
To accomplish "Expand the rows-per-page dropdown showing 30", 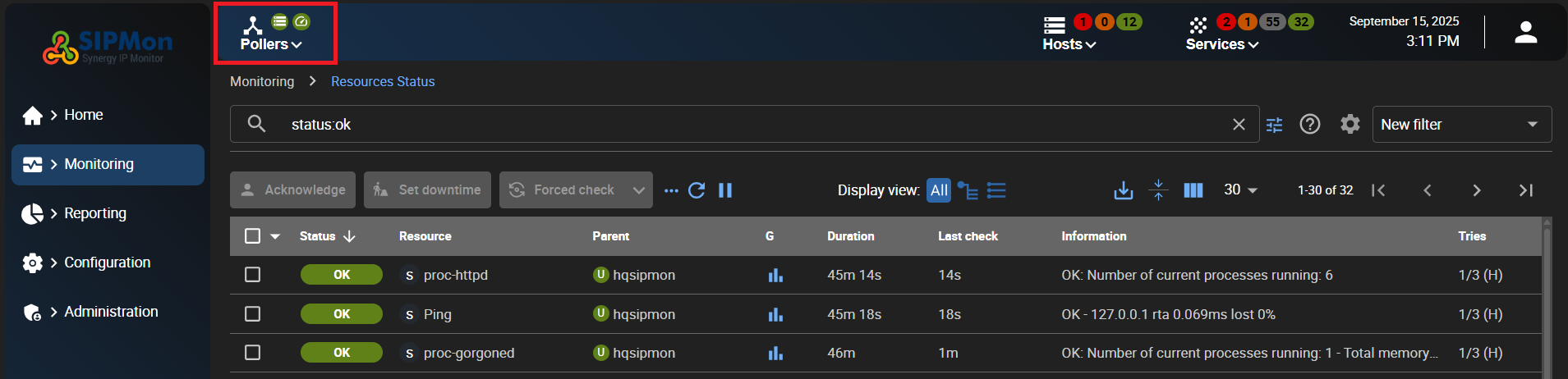I will click(x=1240, y=190).
